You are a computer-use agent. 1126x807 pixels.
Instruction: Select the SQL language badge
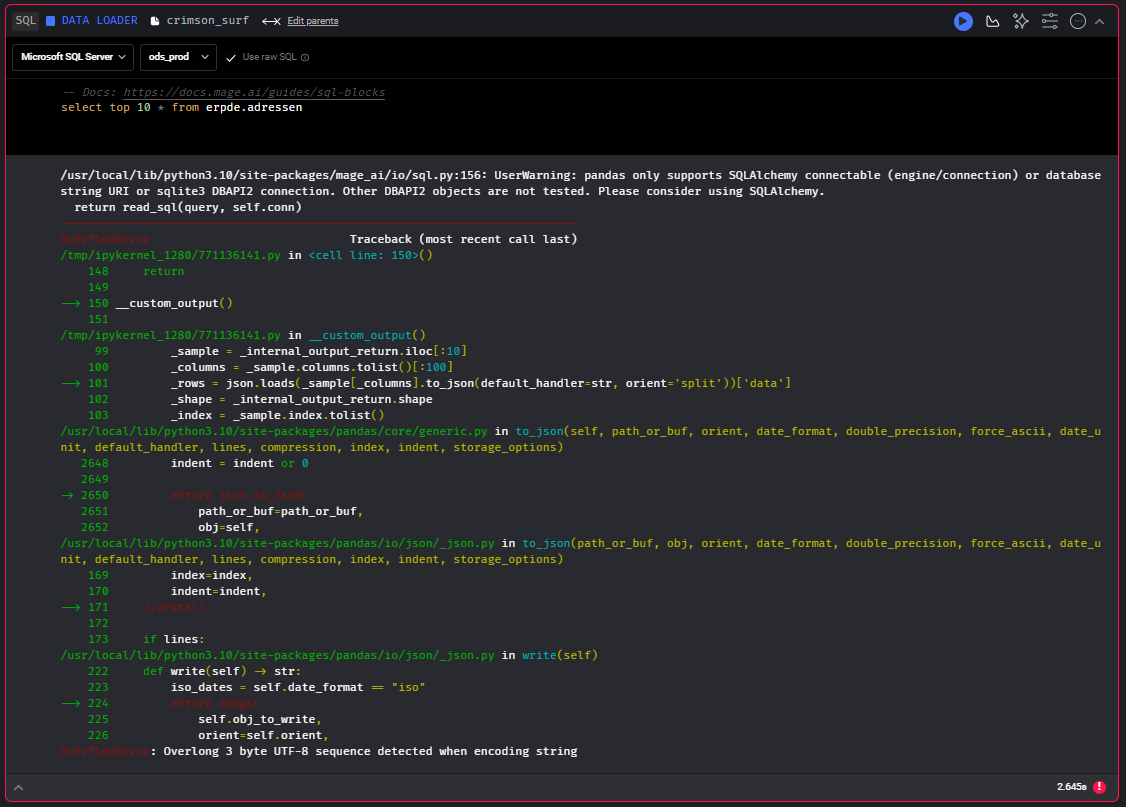point(24,20)
